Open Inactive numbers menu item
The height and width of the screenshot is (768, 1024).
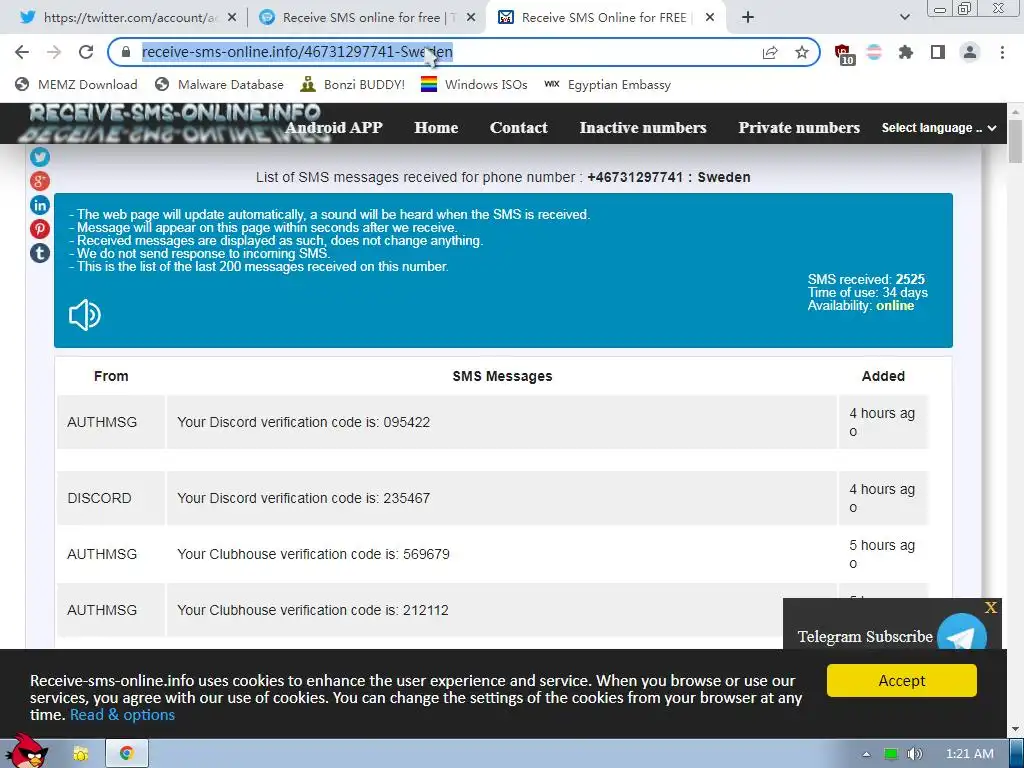coord(643,127)
